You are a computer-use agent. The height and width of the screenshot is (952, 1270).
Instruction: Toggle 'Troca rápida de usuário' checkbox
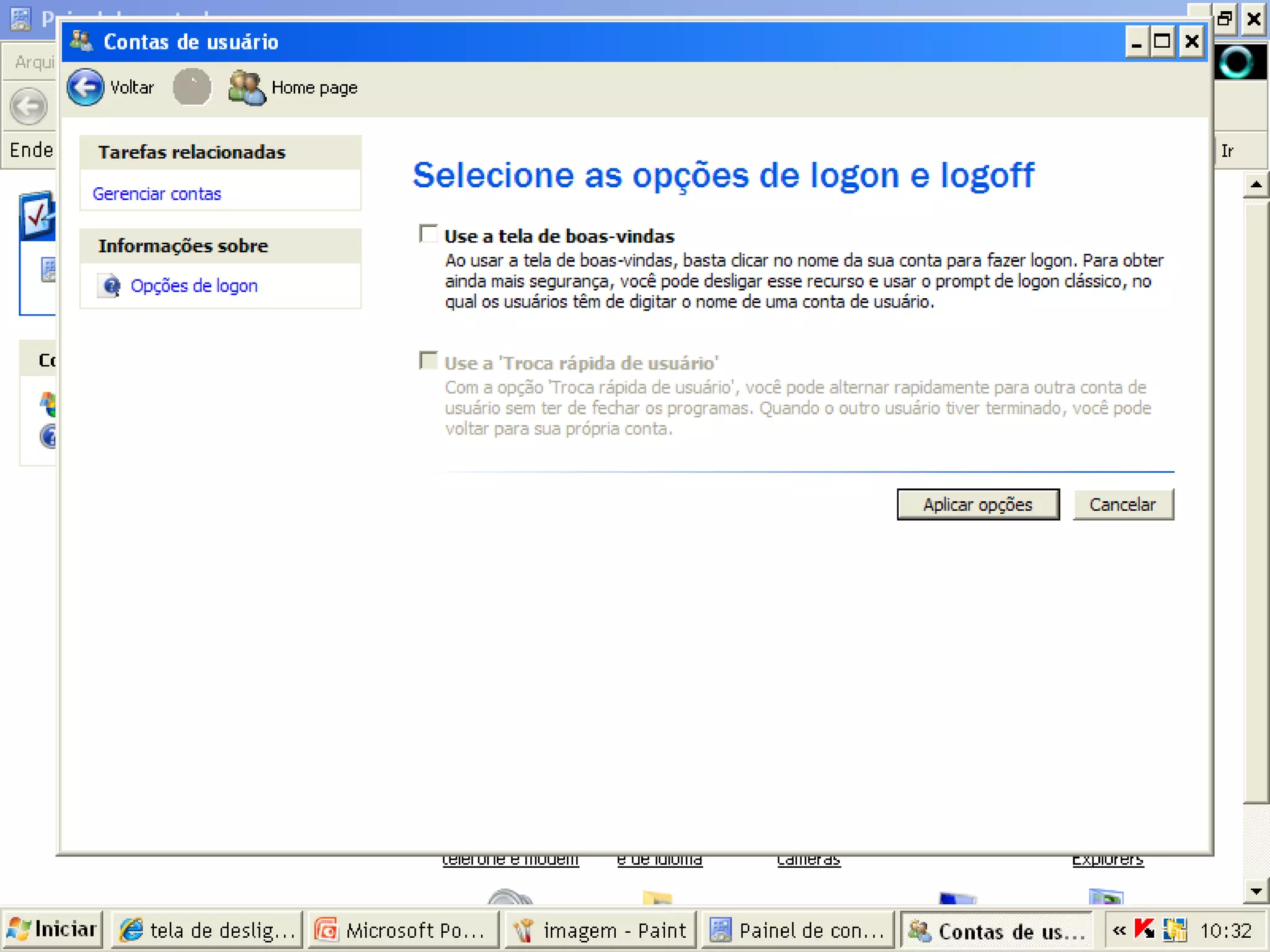(x=428, y=361)
